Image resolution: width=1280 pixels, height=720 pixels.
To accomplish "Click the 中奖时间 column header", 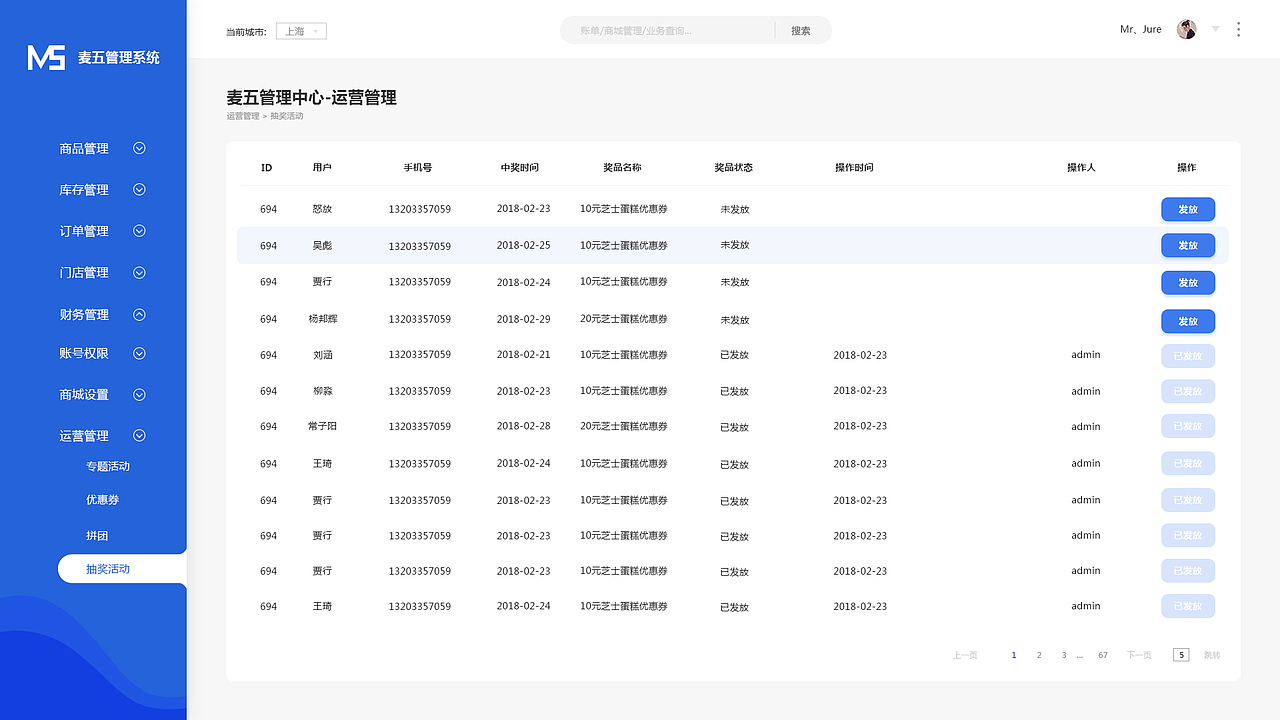I will pos(520,167).
